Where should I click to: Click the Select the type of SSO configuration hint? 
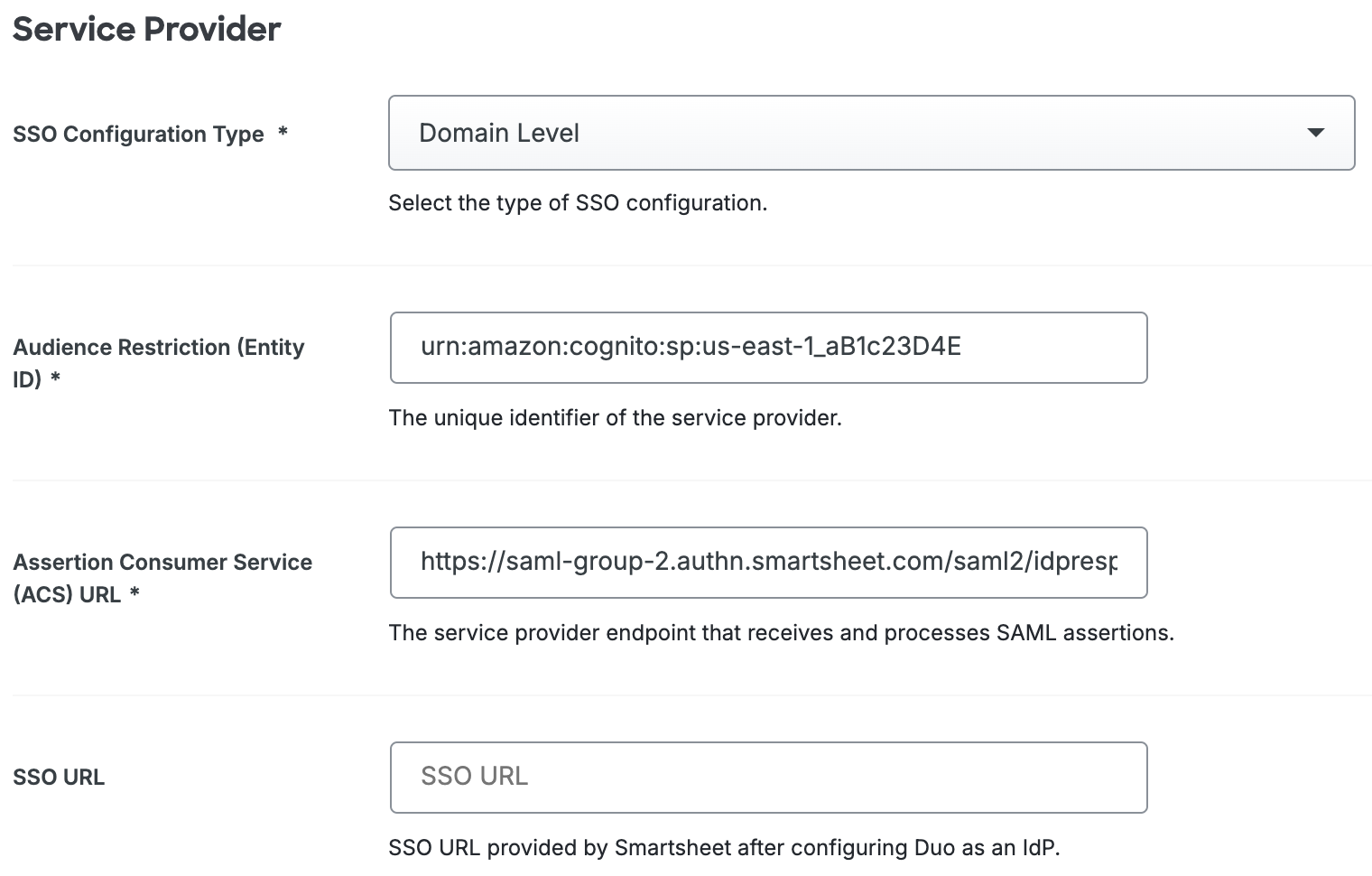pyautogui.click(x=579, y=202)
